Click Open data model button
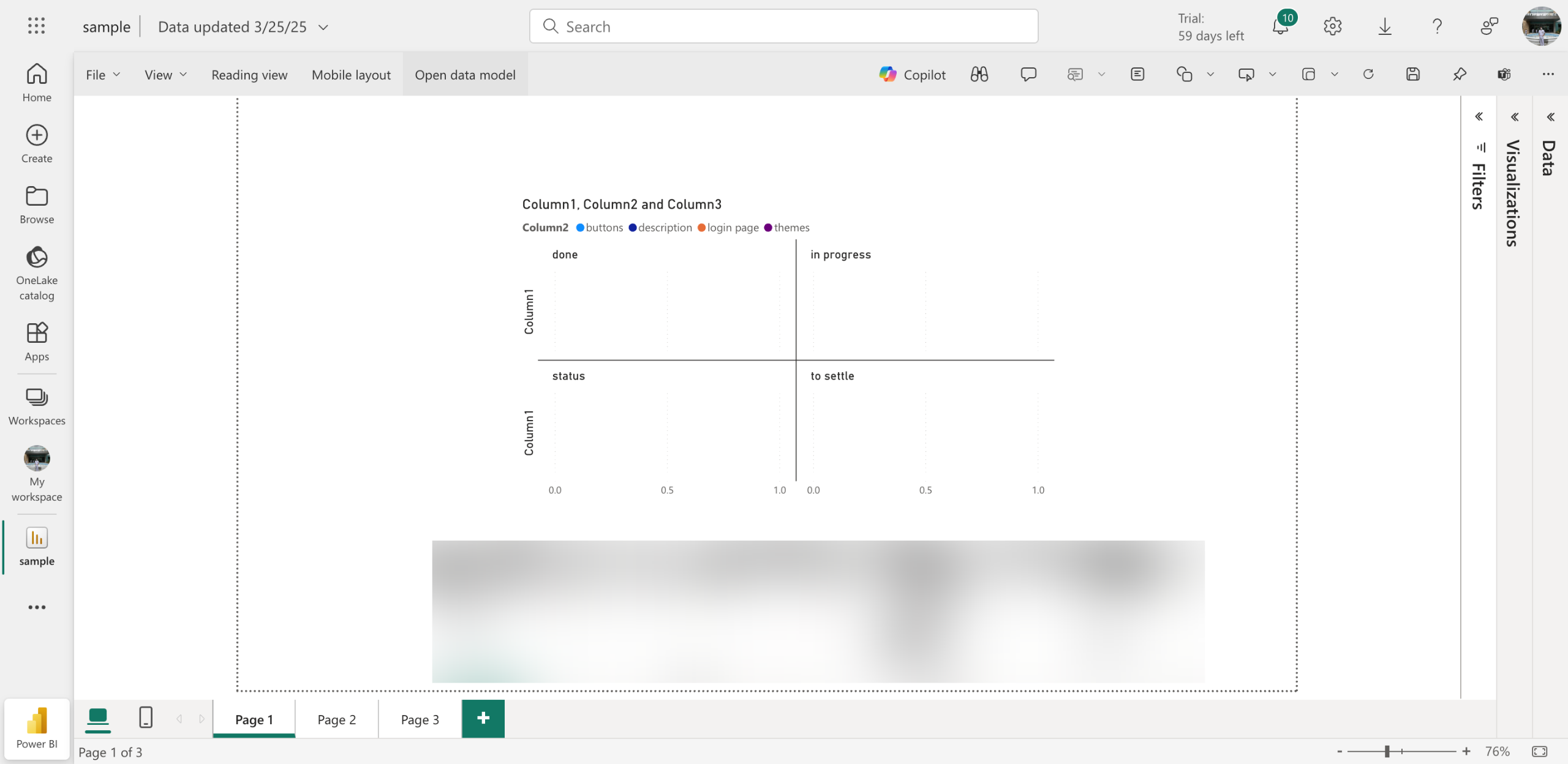Screen dimensions: 1568x764 pyautogui.click(x=465, y=75)
